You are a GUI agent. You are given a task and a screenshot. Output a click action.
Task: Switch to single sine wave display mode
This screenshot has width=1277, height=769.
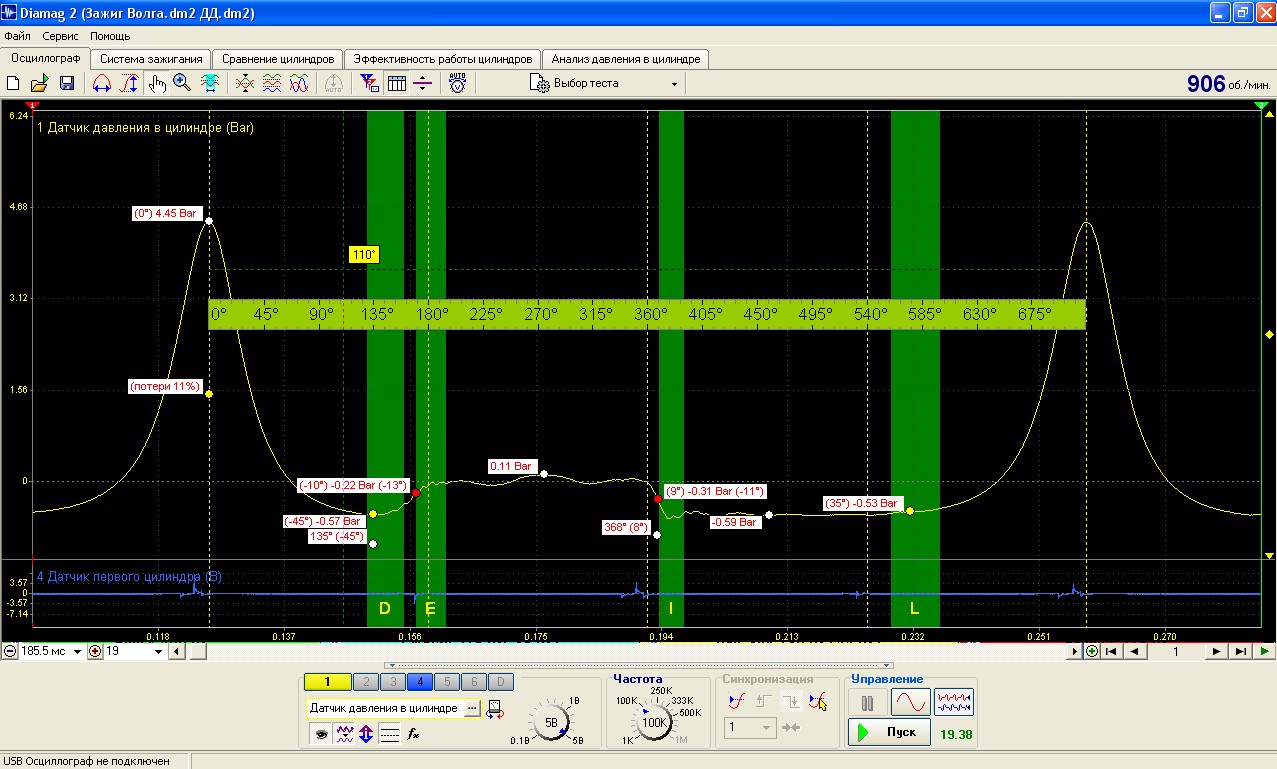click(x=911, y=702)
